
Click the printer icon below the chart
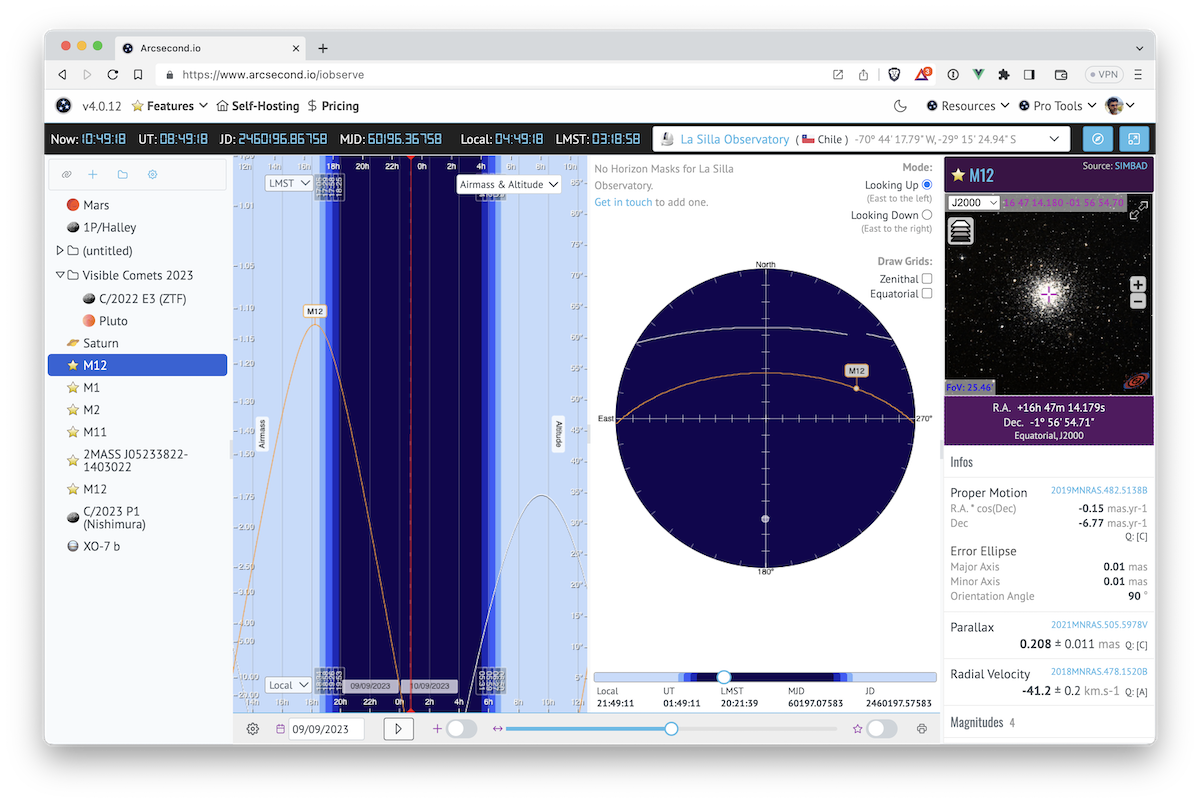pos(922,729)
